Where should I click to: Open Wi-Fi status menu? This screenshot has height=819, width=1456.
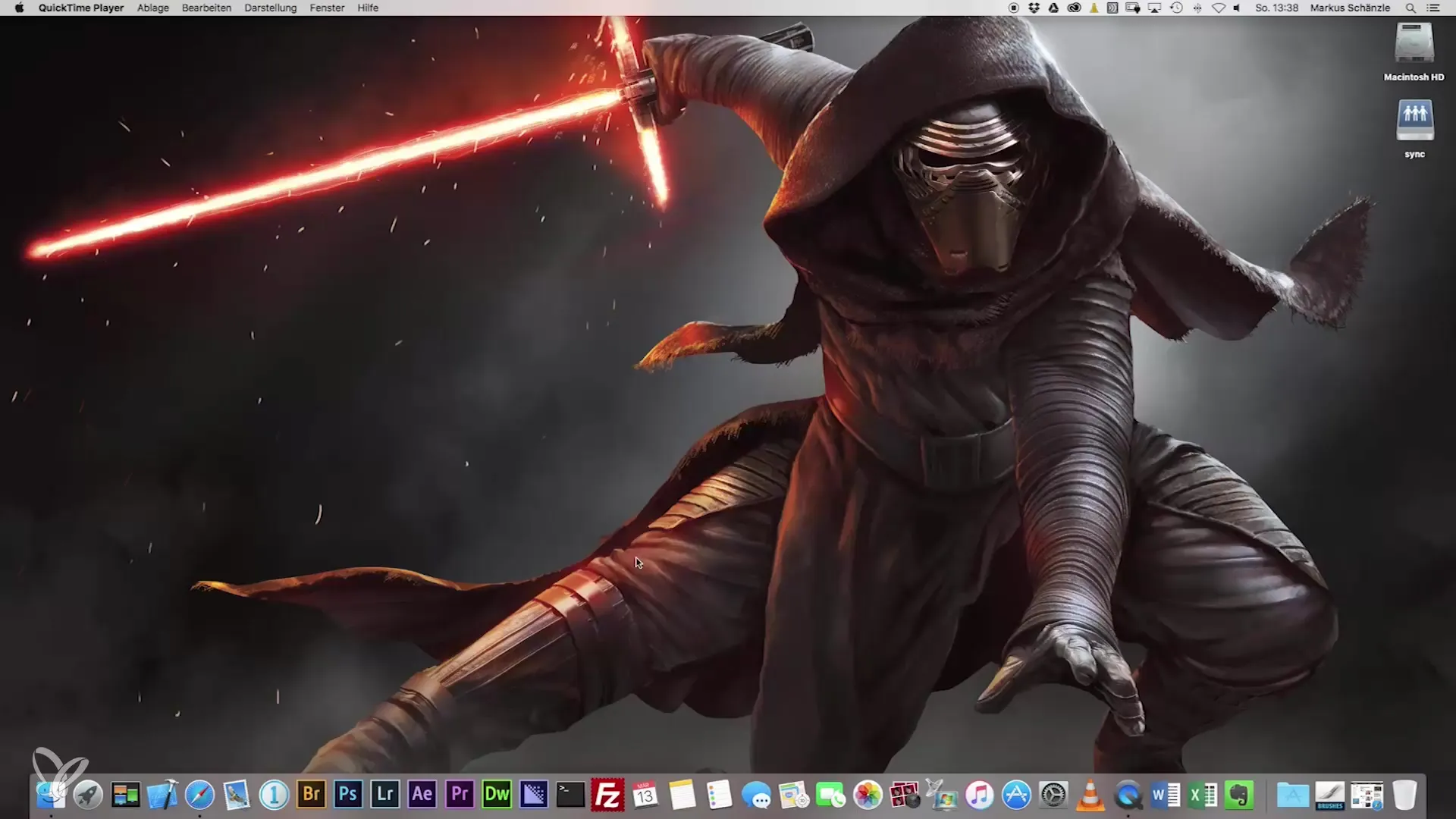pos(1218,8)
